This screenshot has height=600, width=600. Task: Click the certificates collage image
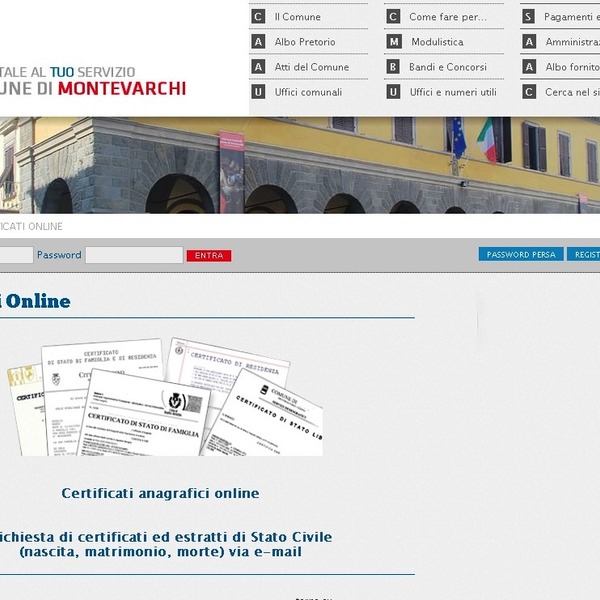pyautogui.click(x=165, y=397)
